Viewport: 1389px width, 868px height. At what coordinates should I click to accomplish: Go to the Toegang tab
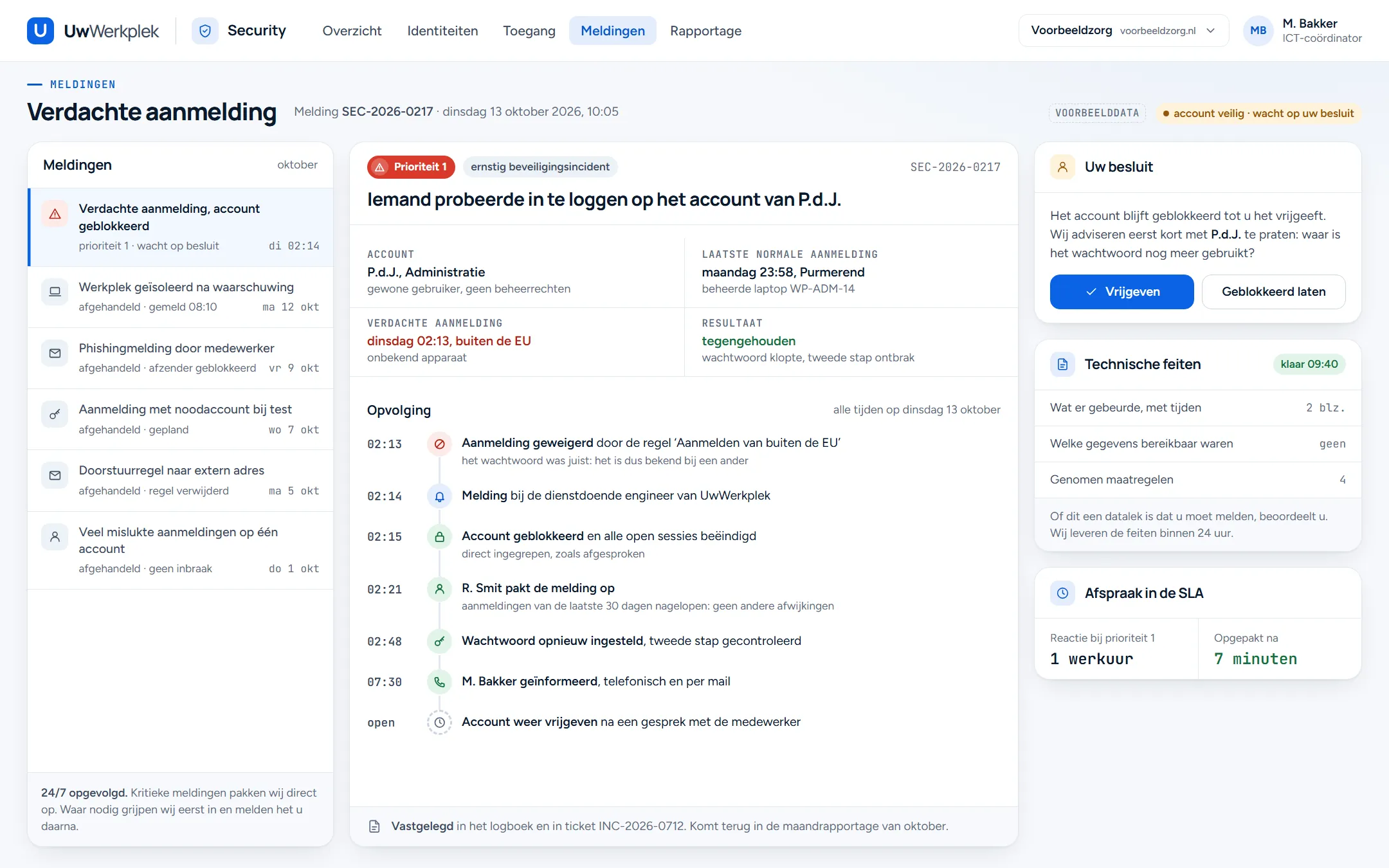coord(529,31)
